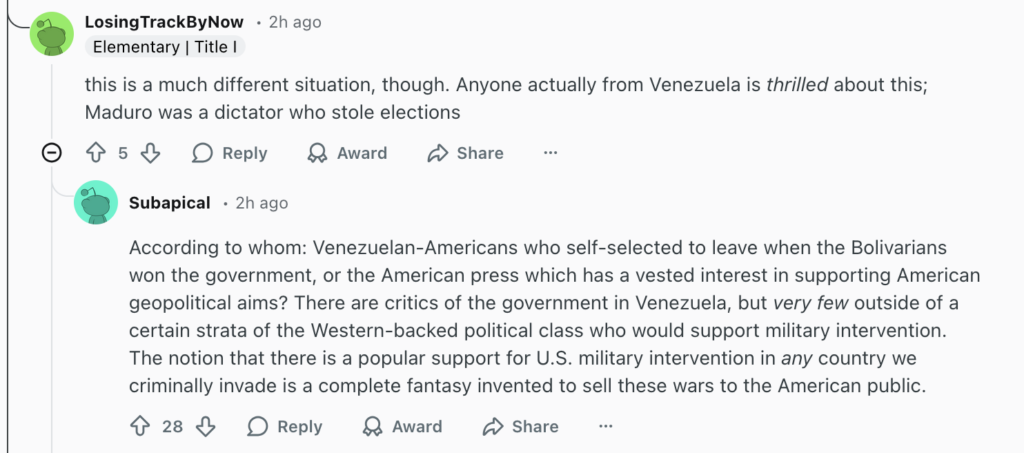Image resolution: width=1024 pixels, height=453 pixels.
Task: Collapse the comment thread with minus circle
Action: click(53, 153)
